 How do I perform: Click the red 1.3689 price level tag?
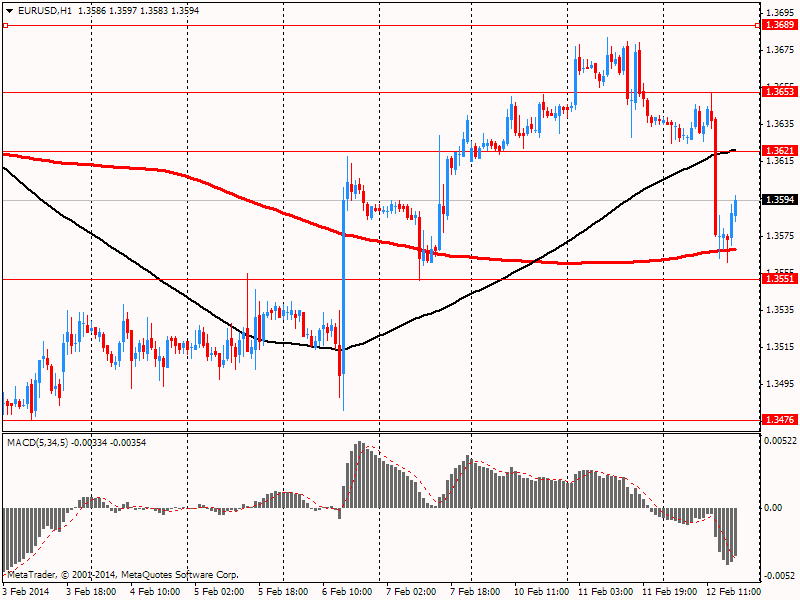point(780,25)
